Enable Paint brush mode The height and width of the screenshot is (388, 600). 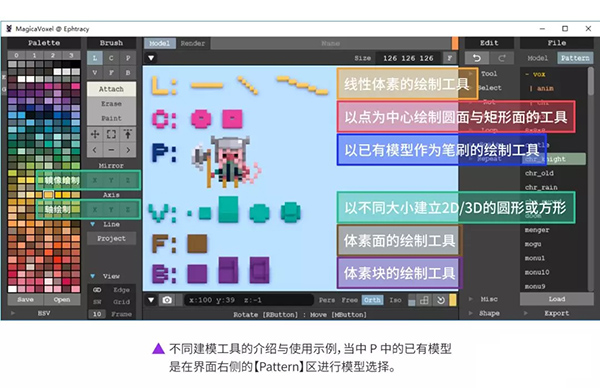[111, 118]
